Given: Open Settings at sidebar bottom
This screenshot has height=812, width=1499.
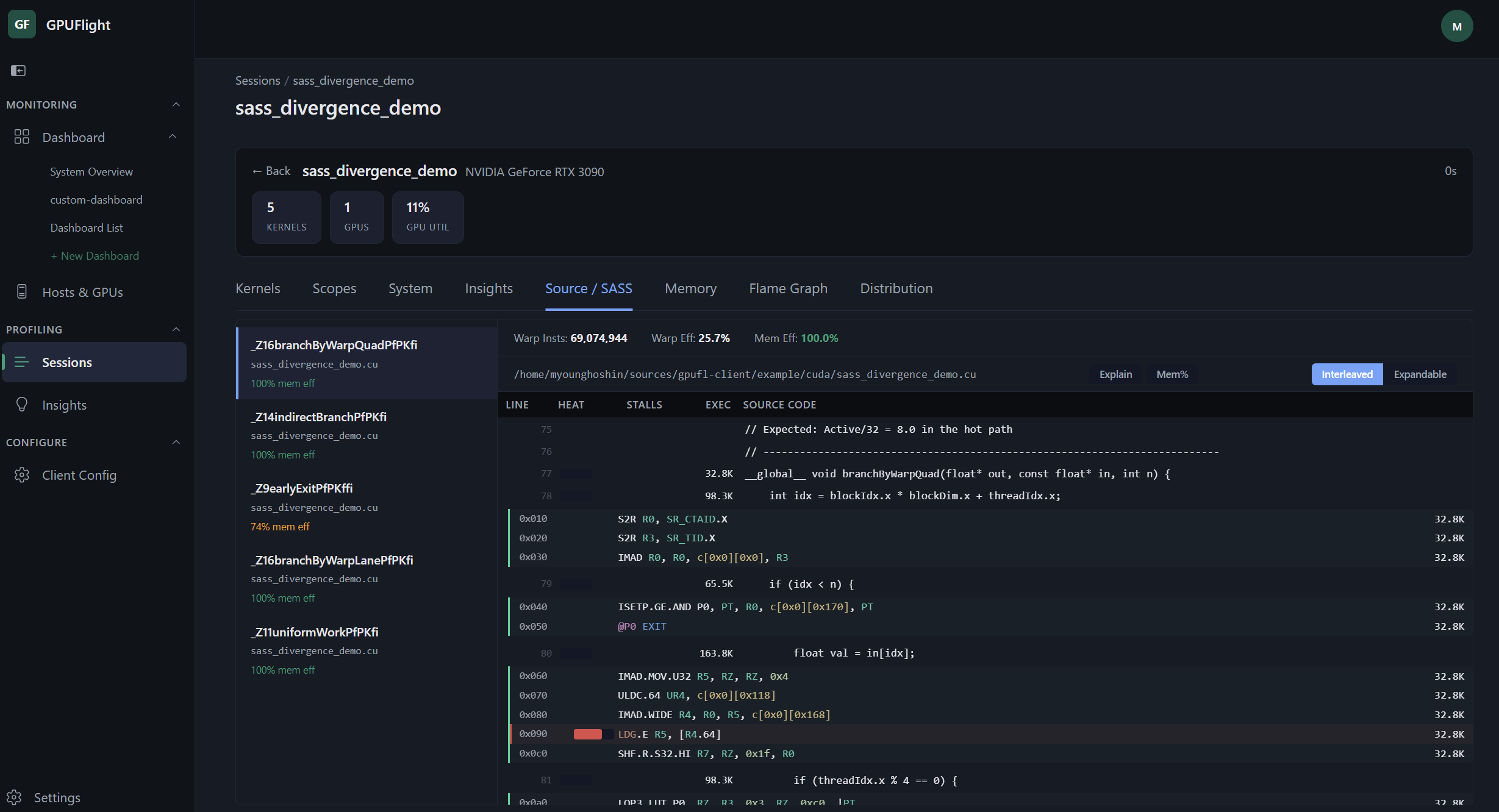Looking at the screenshot, I should click(x=57, y=797).
